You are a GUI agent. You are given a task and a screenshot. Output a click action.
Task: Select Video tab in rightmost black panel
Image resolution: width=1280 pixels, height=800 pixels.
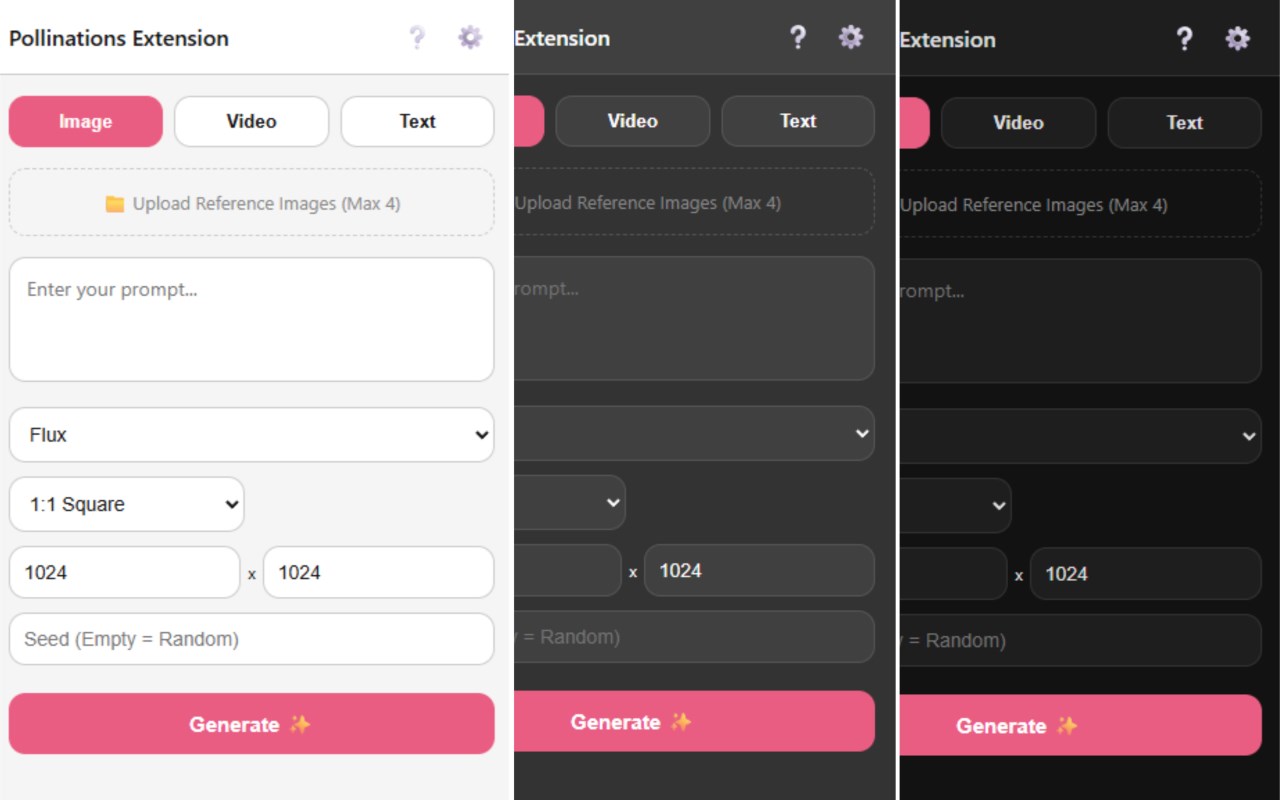coord(1019,123)
